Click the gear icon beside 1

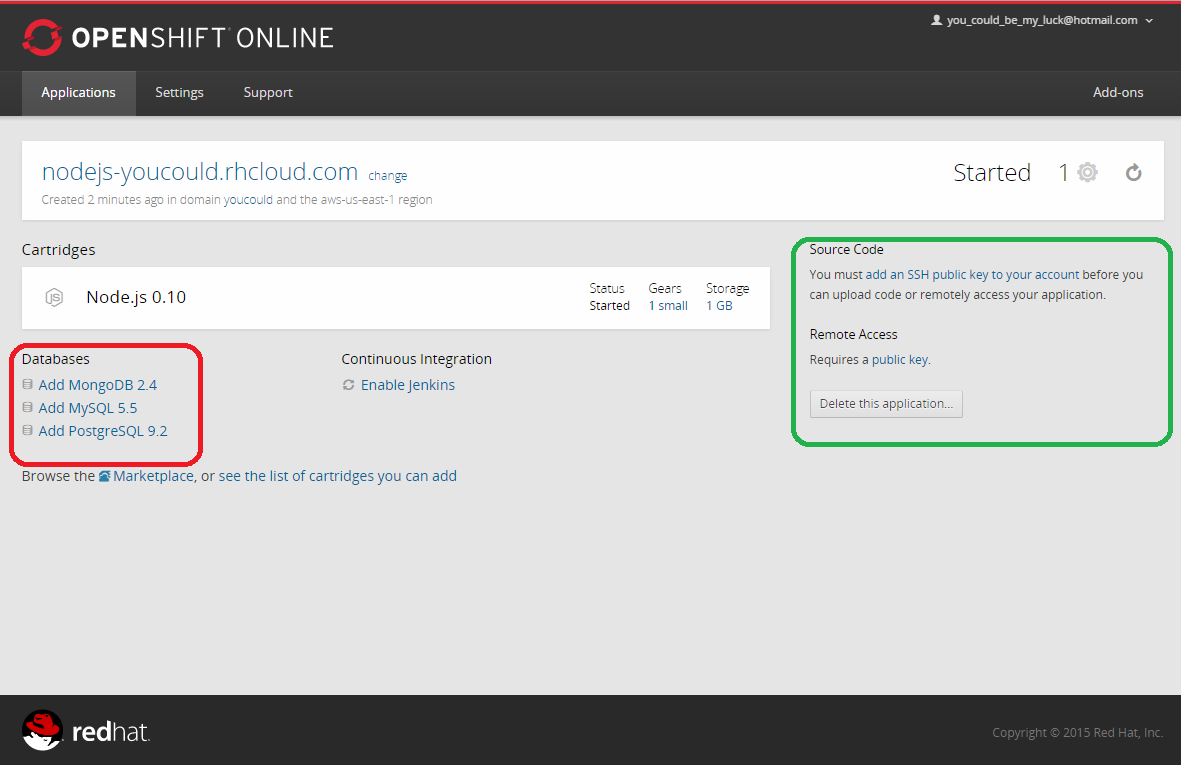(1087, 172)
